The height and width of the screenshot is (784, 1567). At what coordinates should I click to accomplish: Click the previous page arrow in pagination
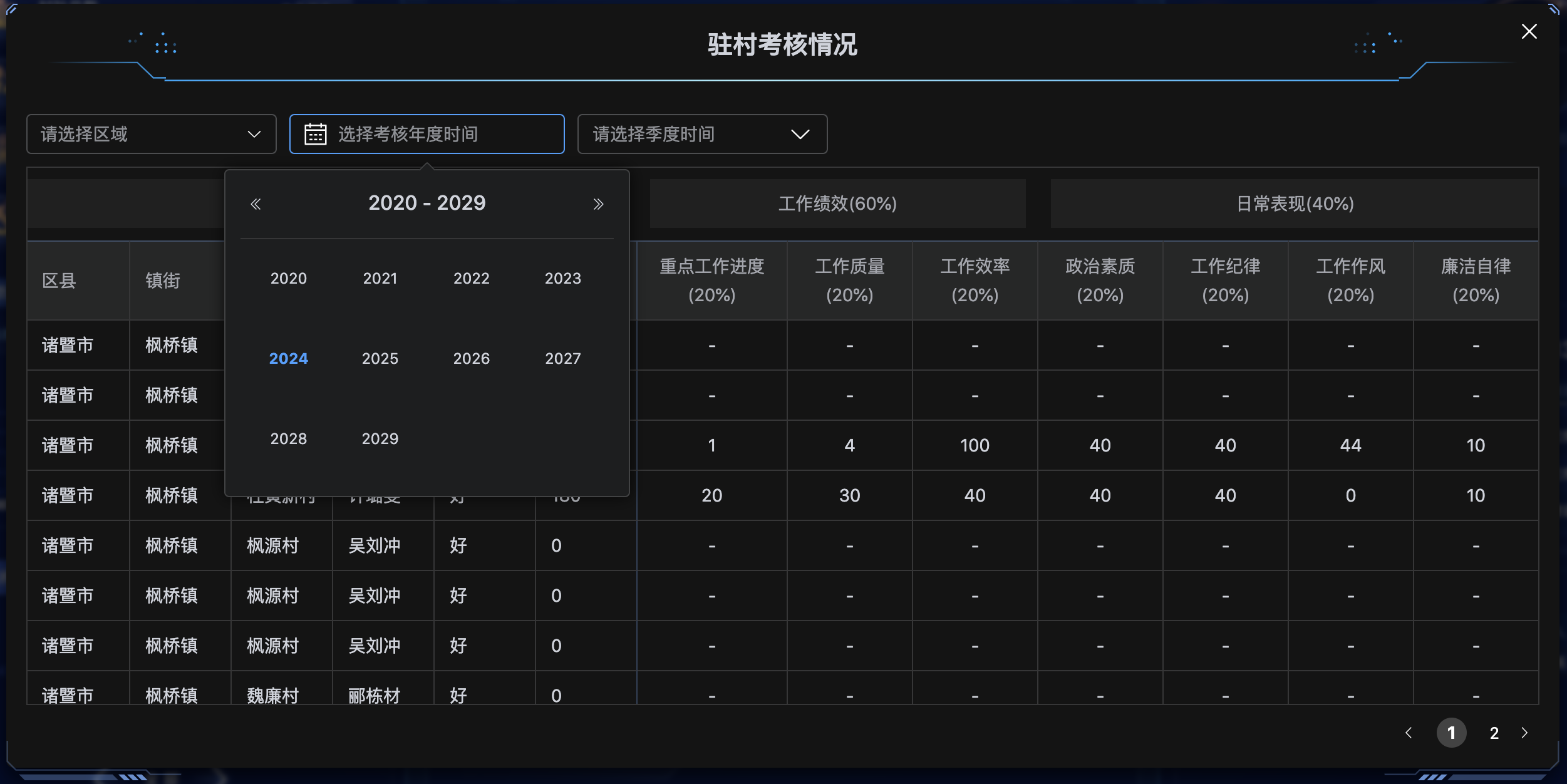tap(1409, 733)
